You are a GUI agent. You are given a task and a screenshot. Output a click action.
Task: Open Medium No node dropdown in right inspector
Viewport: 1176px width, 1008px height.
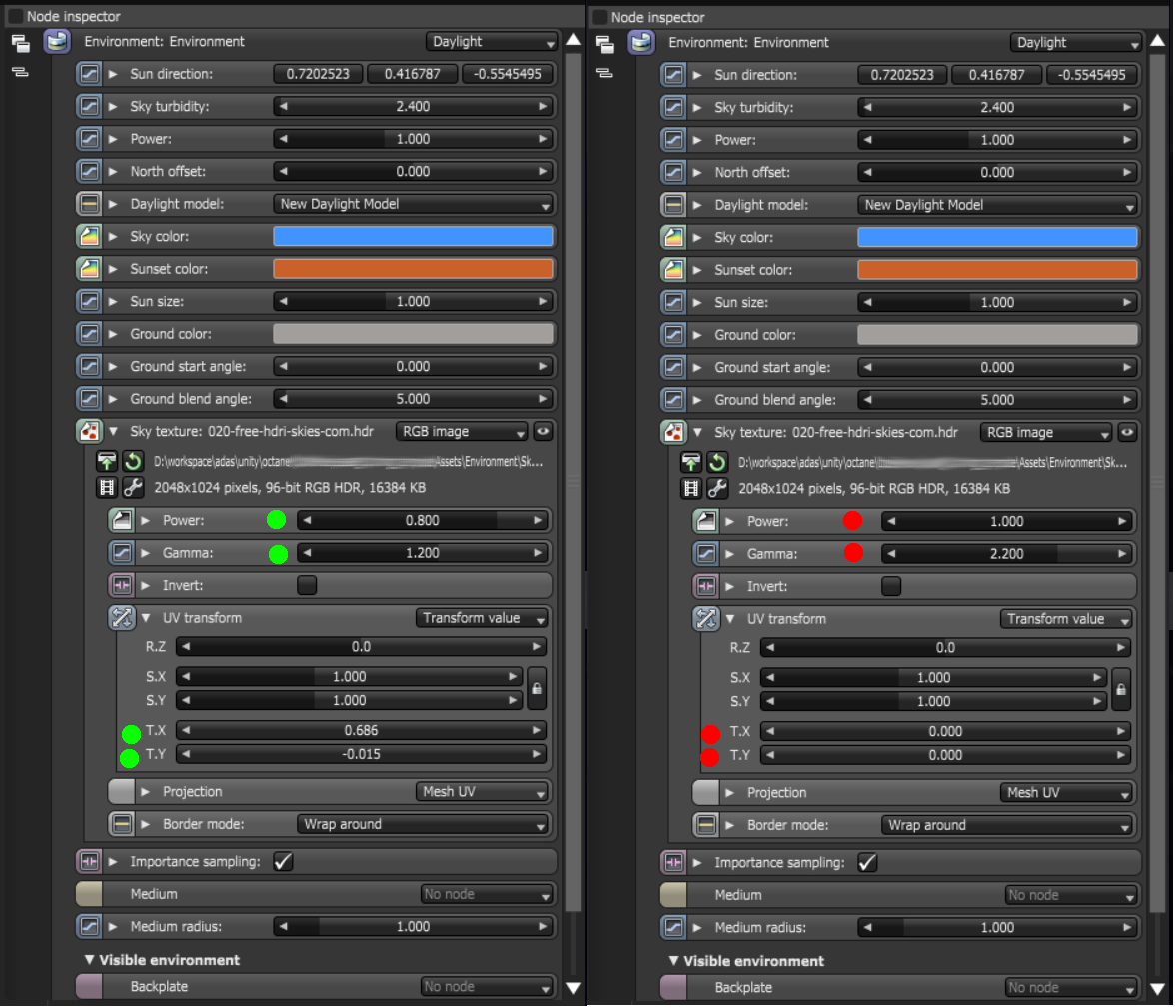(1070, 895)
